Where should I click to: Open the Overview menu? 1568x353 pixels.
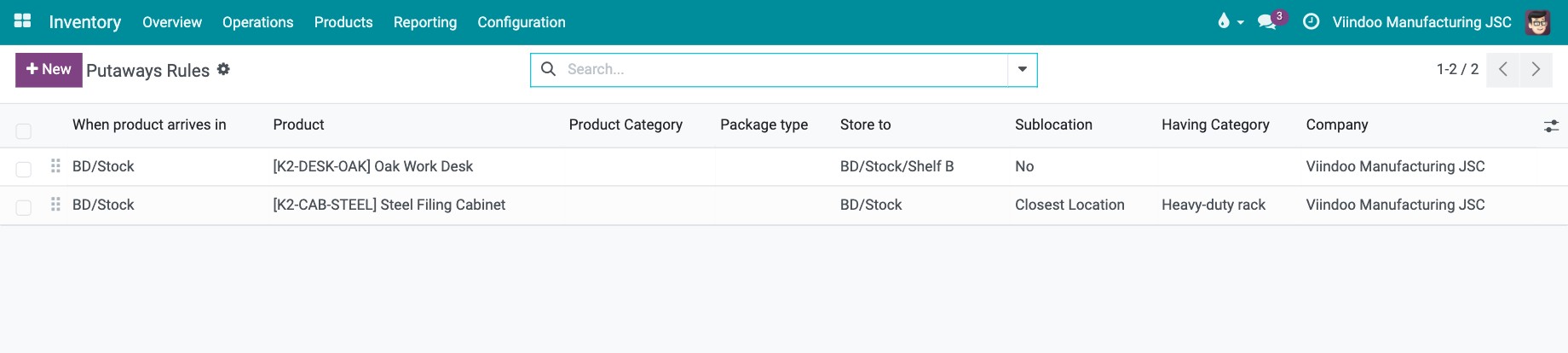click(172, 22)
